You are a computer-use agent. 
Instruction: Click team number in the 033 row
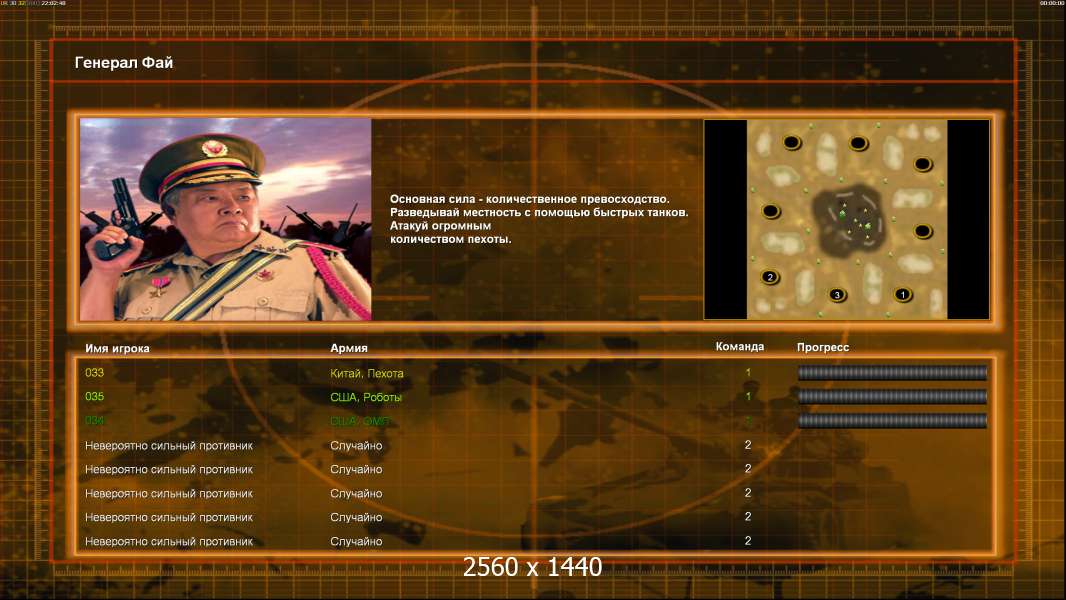pos(748,372)
